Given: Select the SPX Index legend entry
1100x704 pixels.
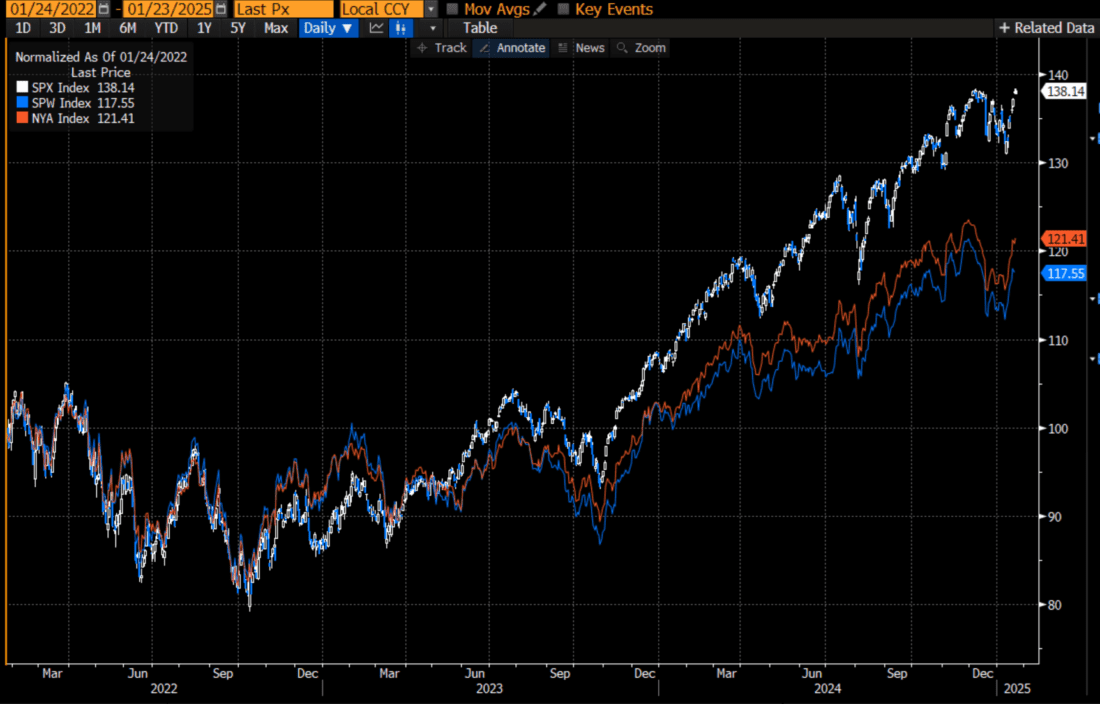Looking at the screenshot, I should [x=76, y=88].
